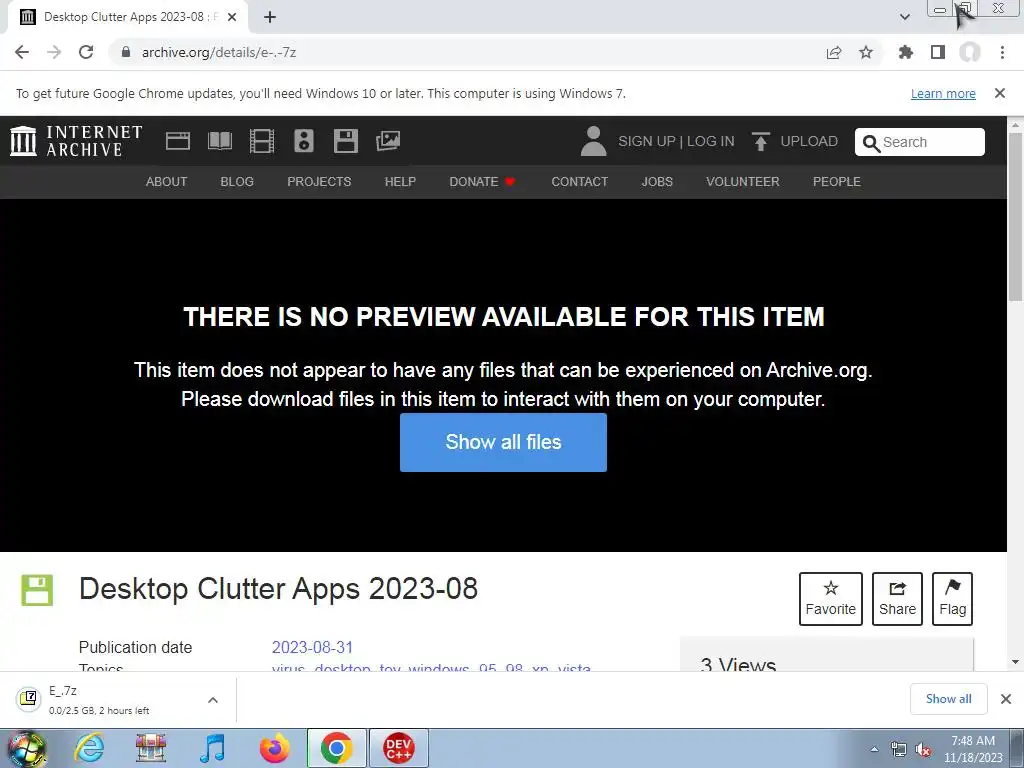The height and width of the screenshot is (768, 1024).
Task: Open the Audio speaker icon in the Archive header
Action: pos(304,141)
